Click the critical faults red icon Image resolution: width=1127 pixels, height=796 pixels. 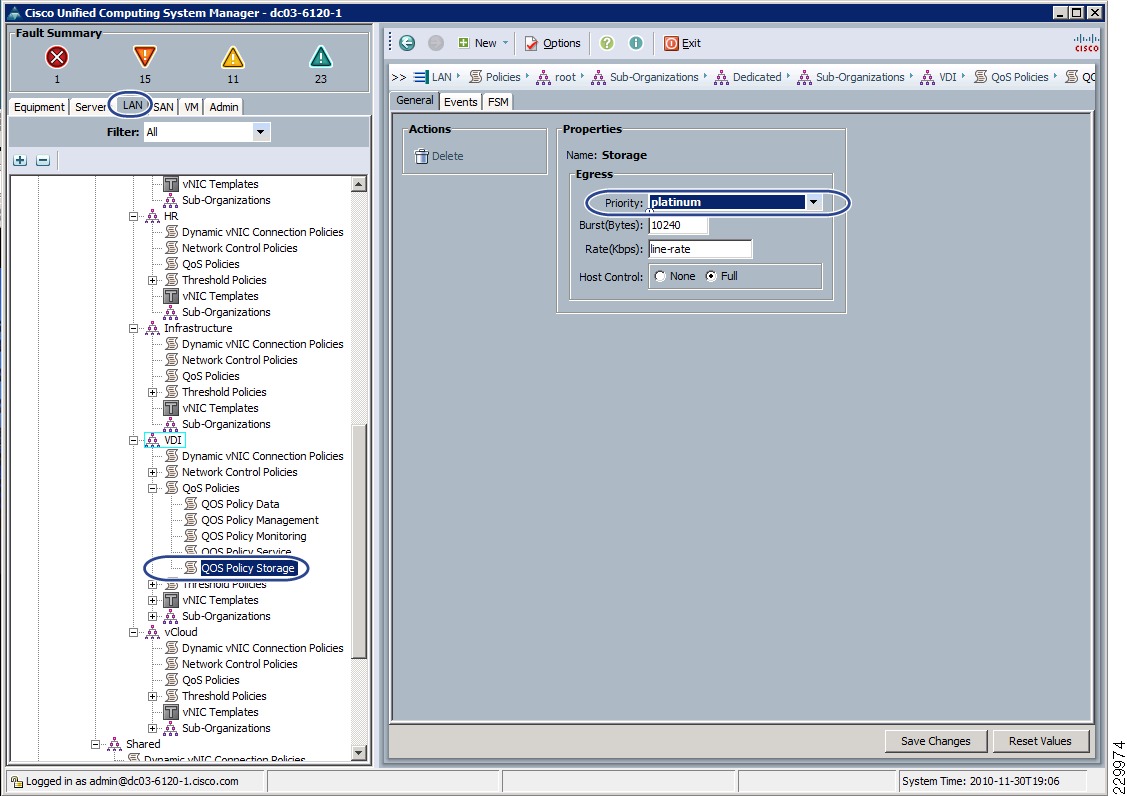57,56
